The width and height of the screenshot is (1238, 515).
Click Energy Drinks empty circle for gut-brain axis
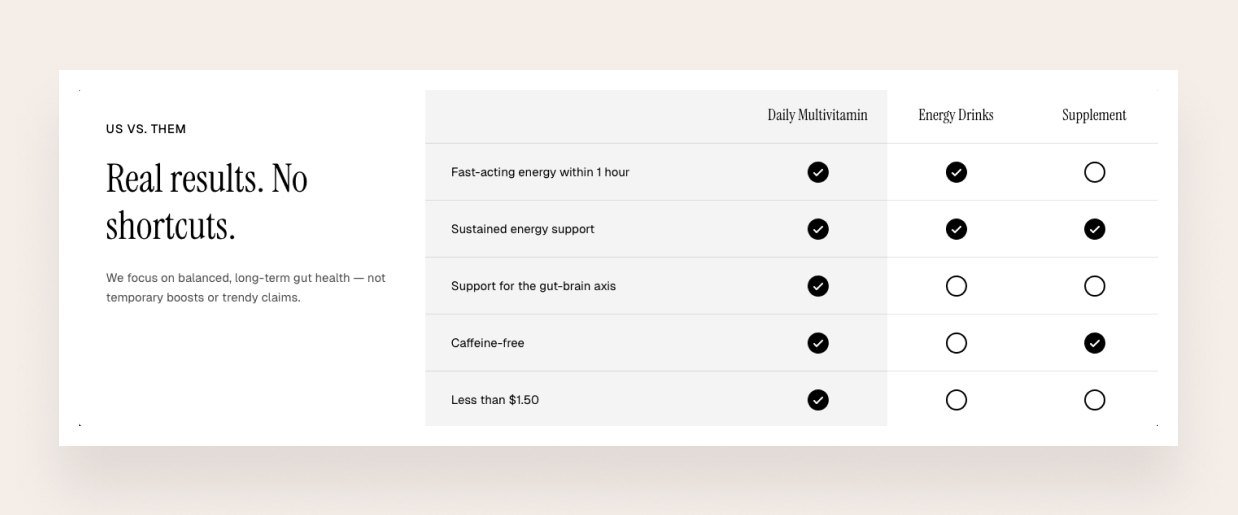956,286
